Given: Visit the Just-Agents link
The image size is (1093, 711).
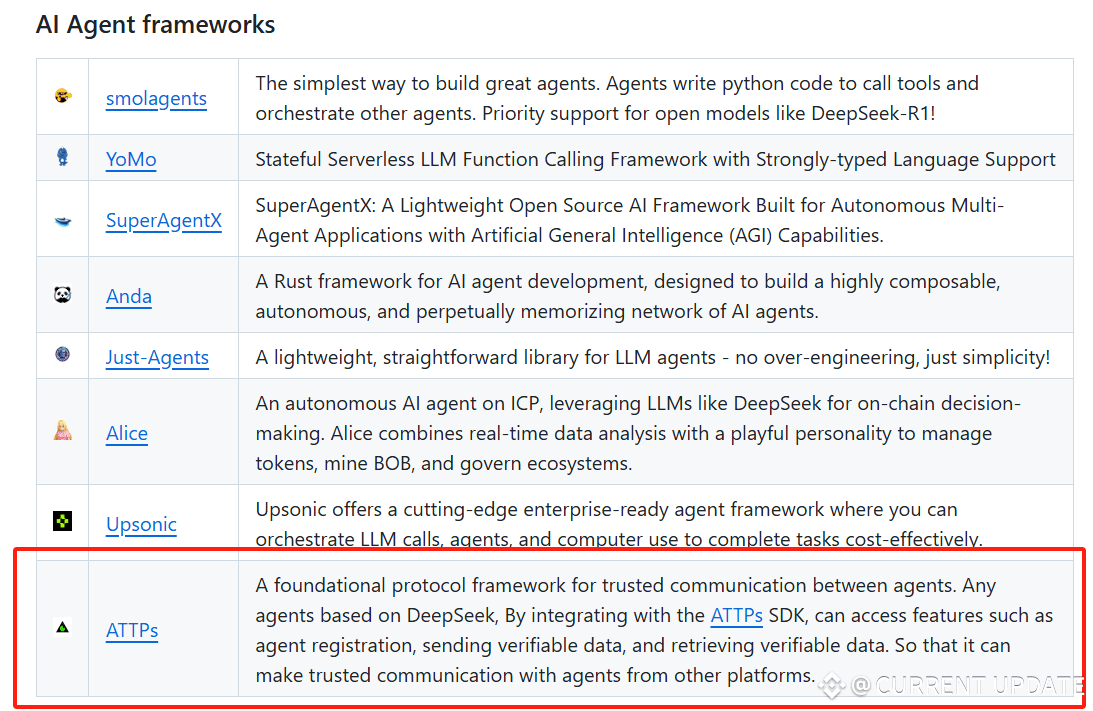Looking at the screenshot, I should pos(157,357).
